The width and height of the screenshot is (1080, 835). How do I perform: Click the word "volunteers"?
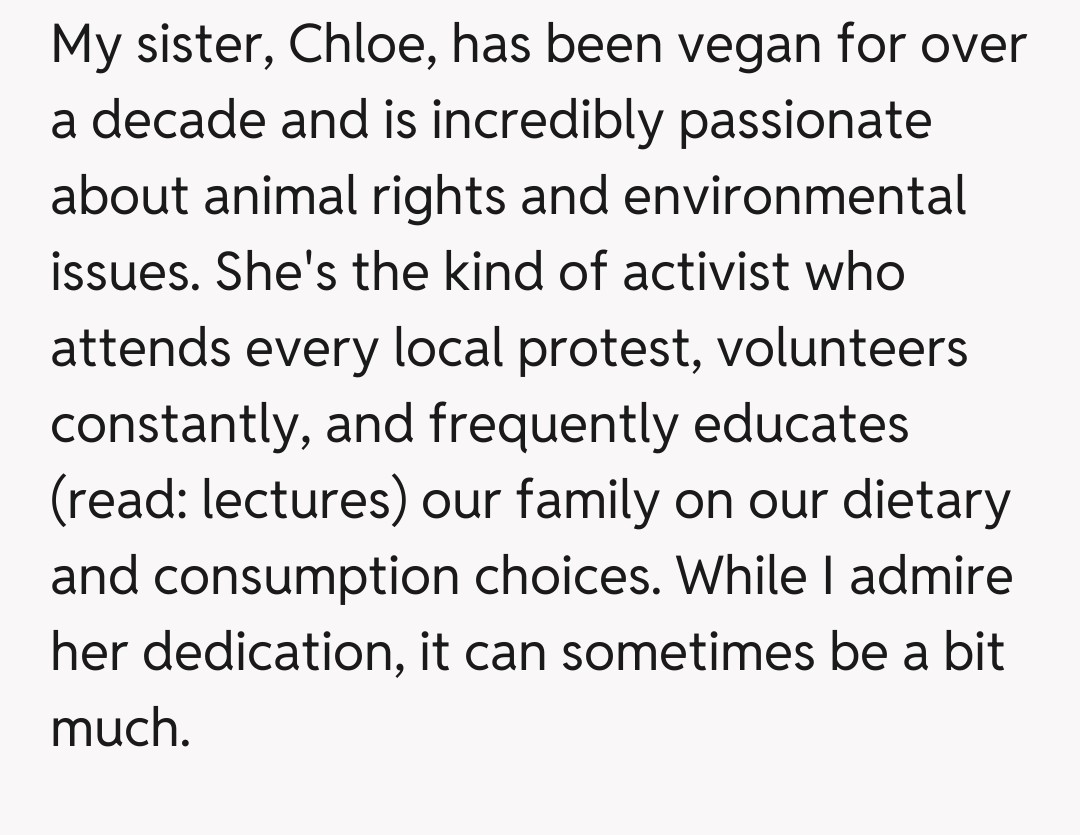click(x=843, y=349)
